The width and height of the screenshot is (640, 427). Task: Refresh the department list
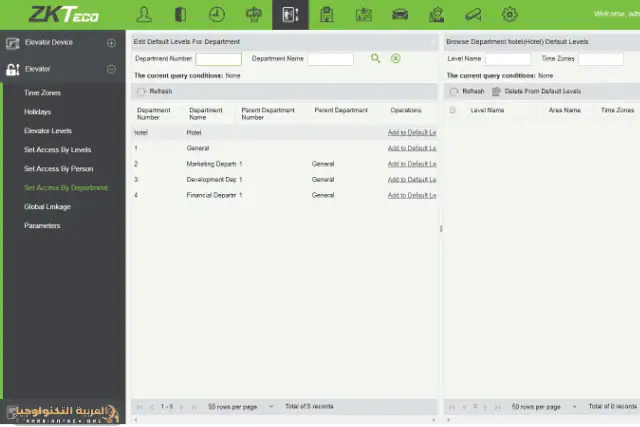[155, 91]
